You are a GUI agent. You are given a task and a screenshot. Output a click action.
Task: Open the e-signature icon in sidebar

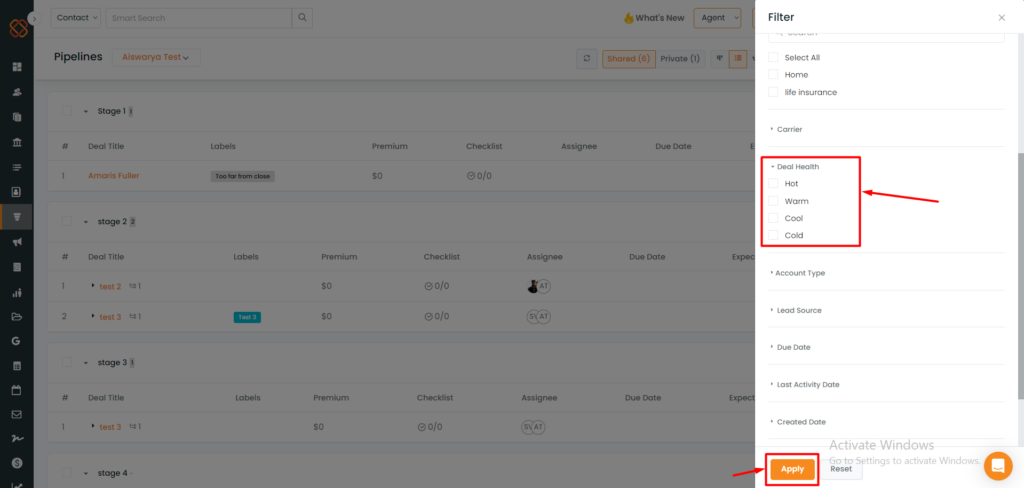coord(17,438)
